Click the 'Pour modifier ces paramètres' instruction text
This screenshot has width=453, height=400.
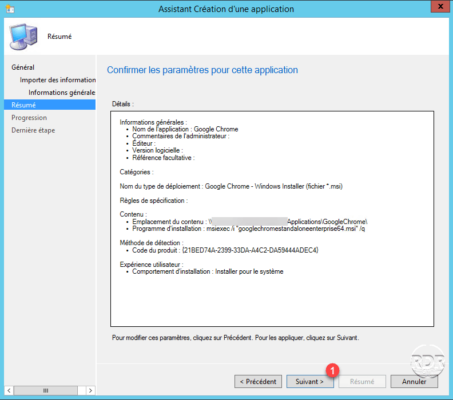[x=235, y=338]
